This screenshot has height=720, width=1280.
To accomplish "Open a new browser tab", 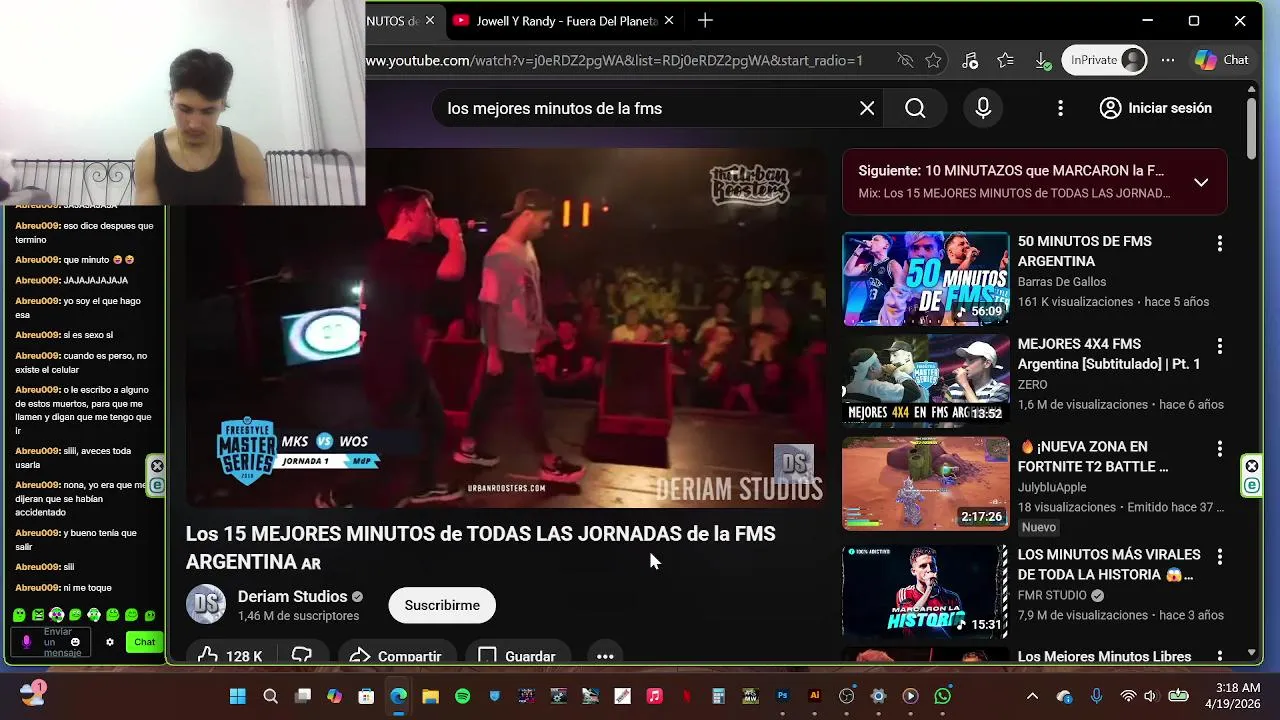I will 705,20.
